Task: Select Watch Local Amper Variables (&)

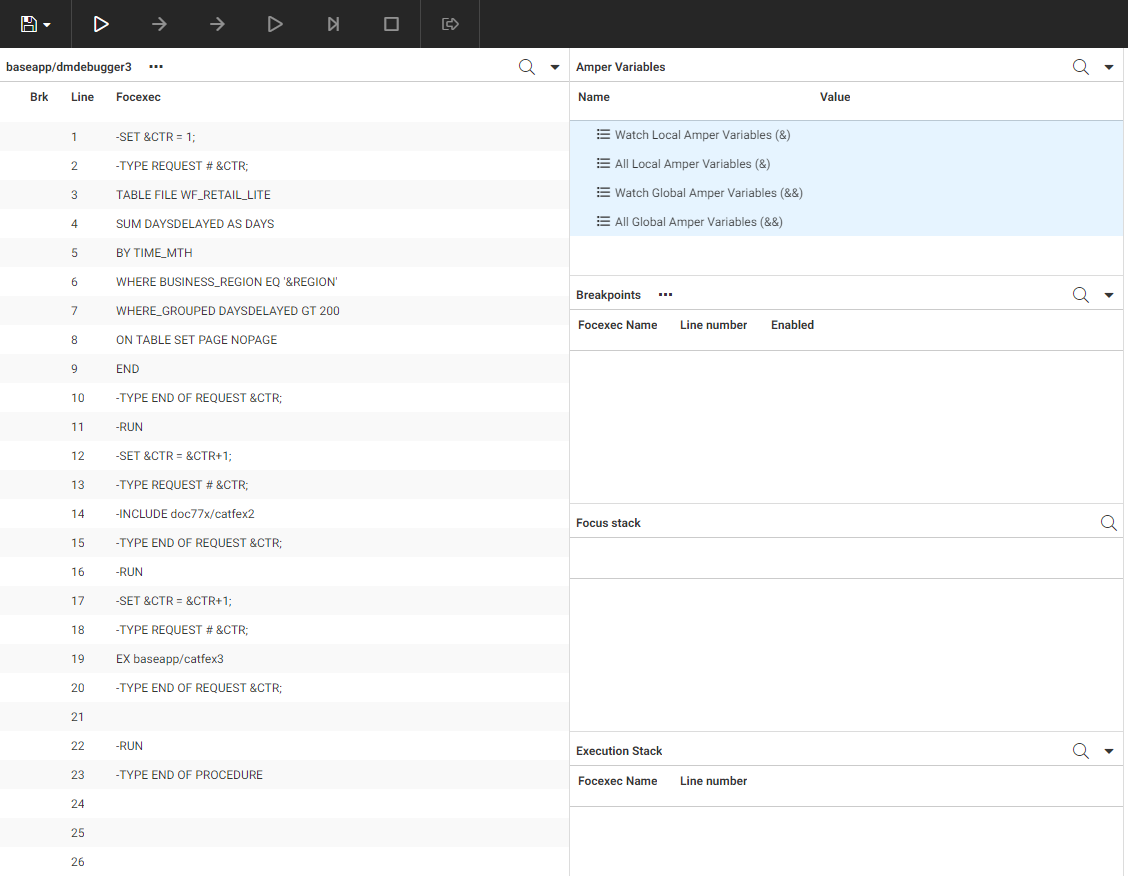Action: tap(702, 135)
